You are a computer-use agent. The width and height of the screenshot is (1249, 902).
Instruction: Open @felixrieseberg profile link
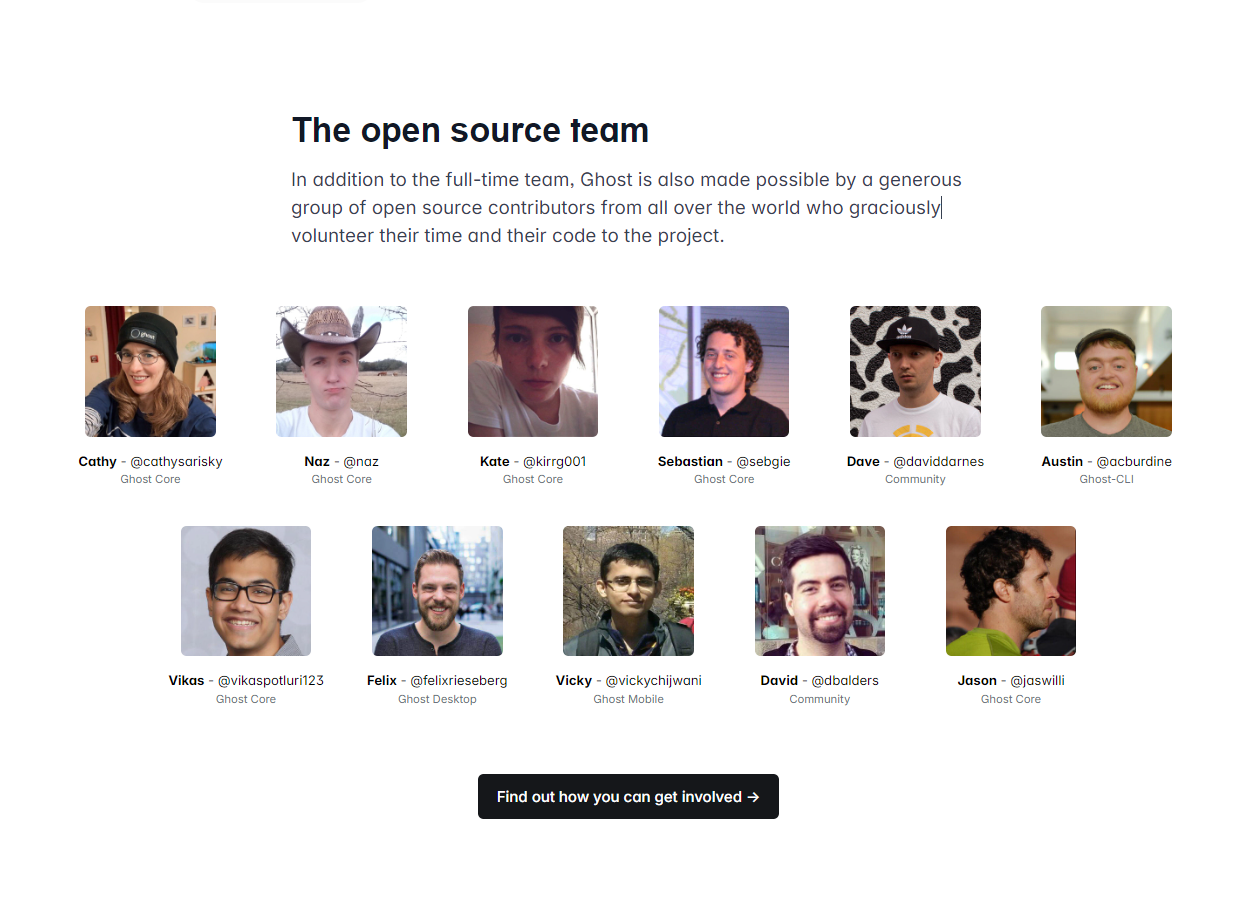pyautogui.click(x=458, y=681)
